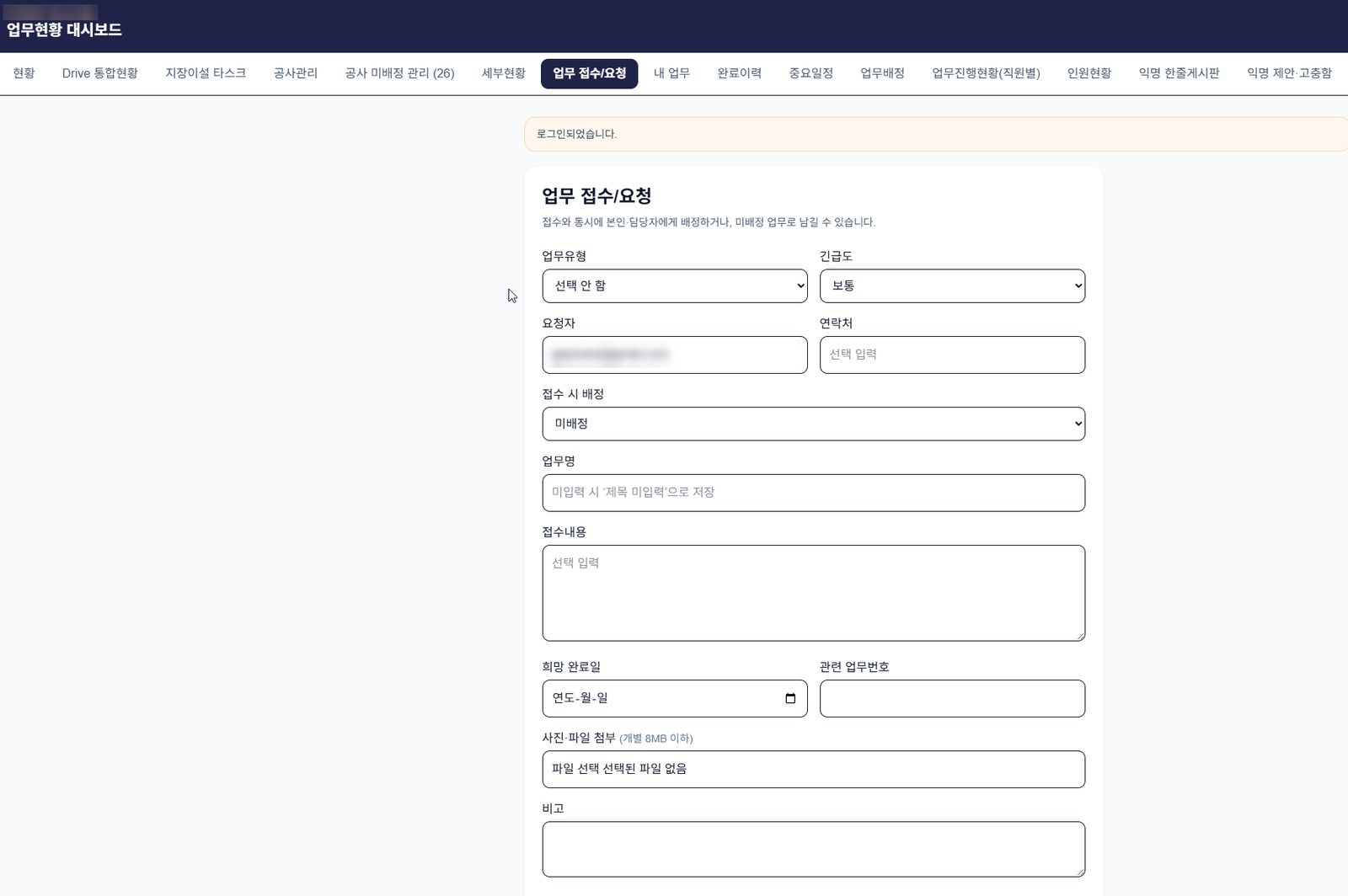This screenshot has width=1348, height=896.
Task: Click the 희망 완료일 date field
Action: click(x=675, y=698)
